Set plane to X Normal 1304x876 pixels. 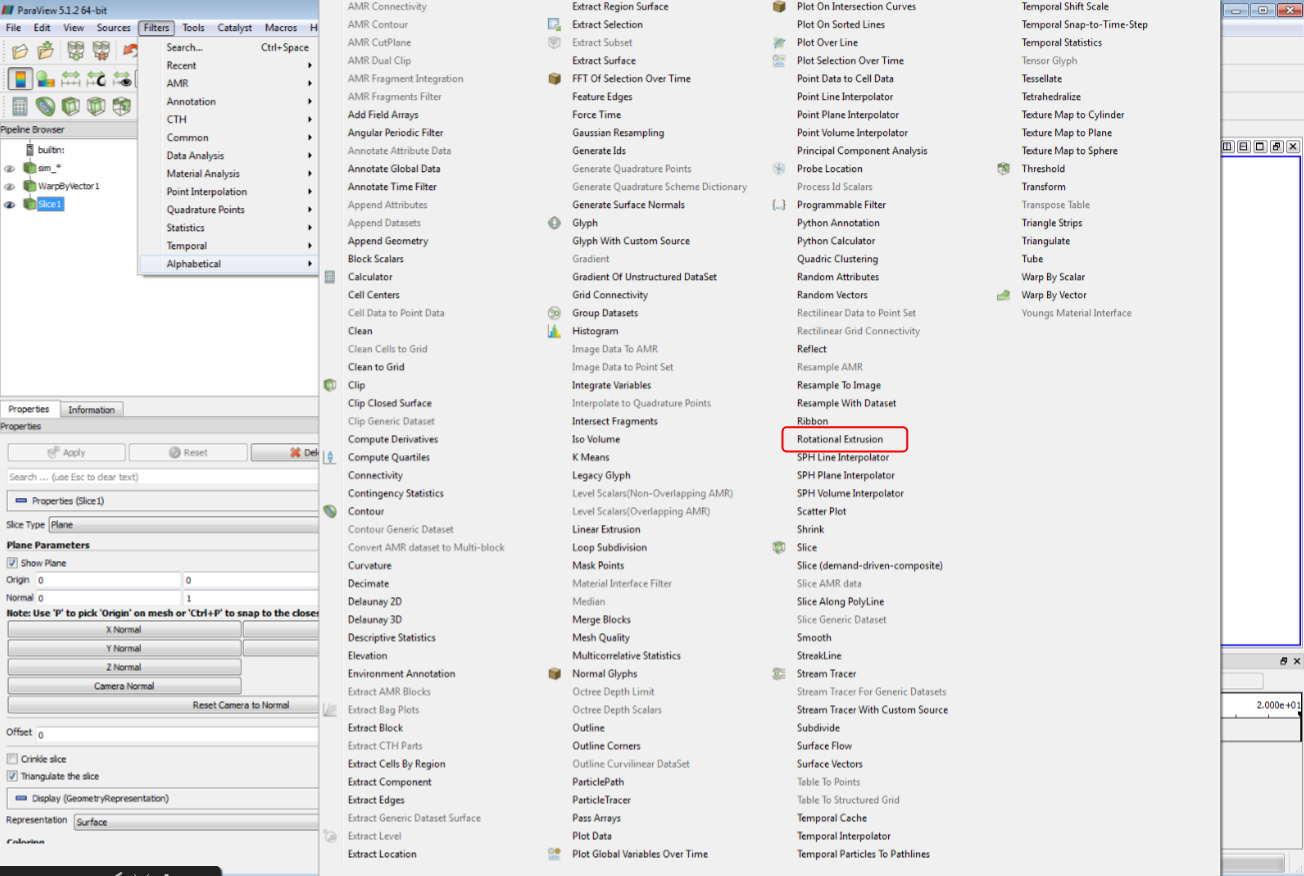(124, 629)
